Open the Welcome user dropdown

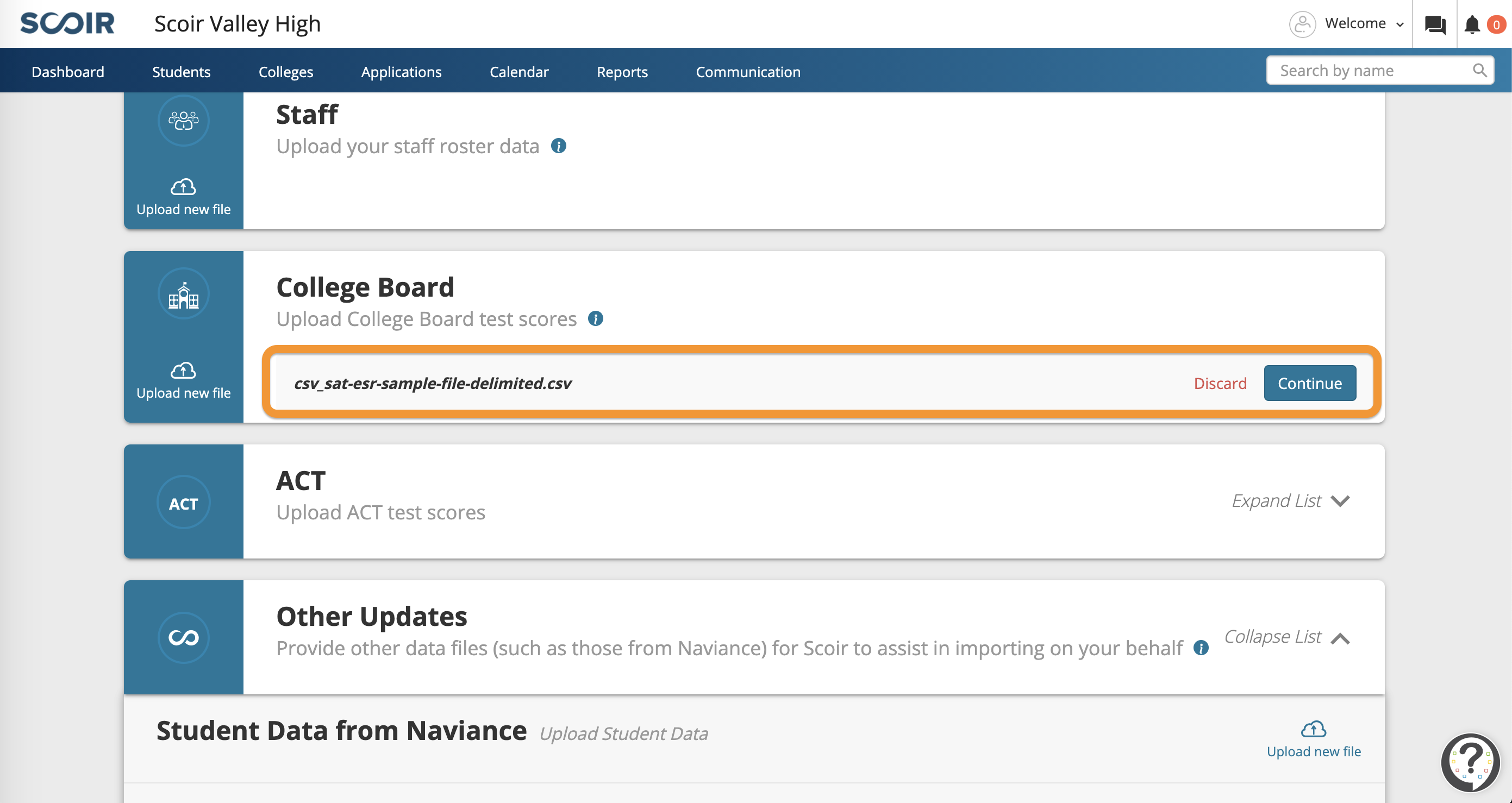click(x=1364, y=23)
